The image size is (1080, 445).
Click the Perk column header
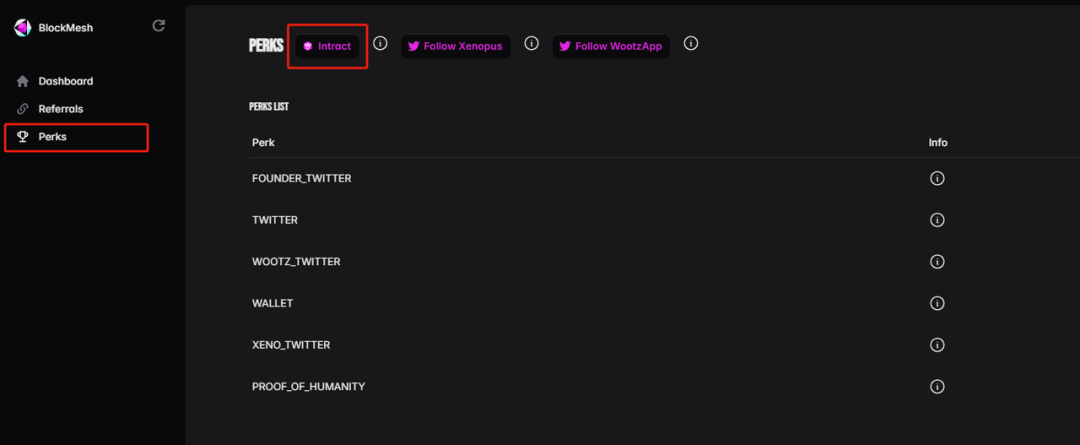coord(264,143)
